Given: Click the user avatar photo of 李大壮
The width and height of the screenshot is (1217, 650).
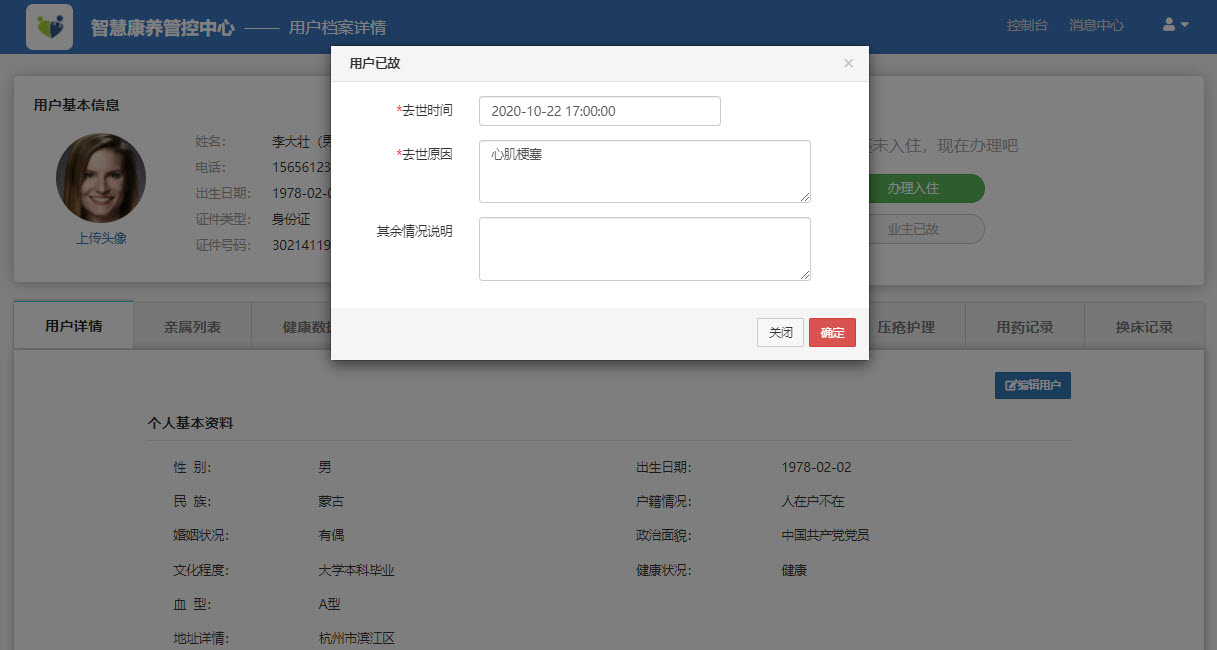Looking at the screenshot, I should (100, 177).
